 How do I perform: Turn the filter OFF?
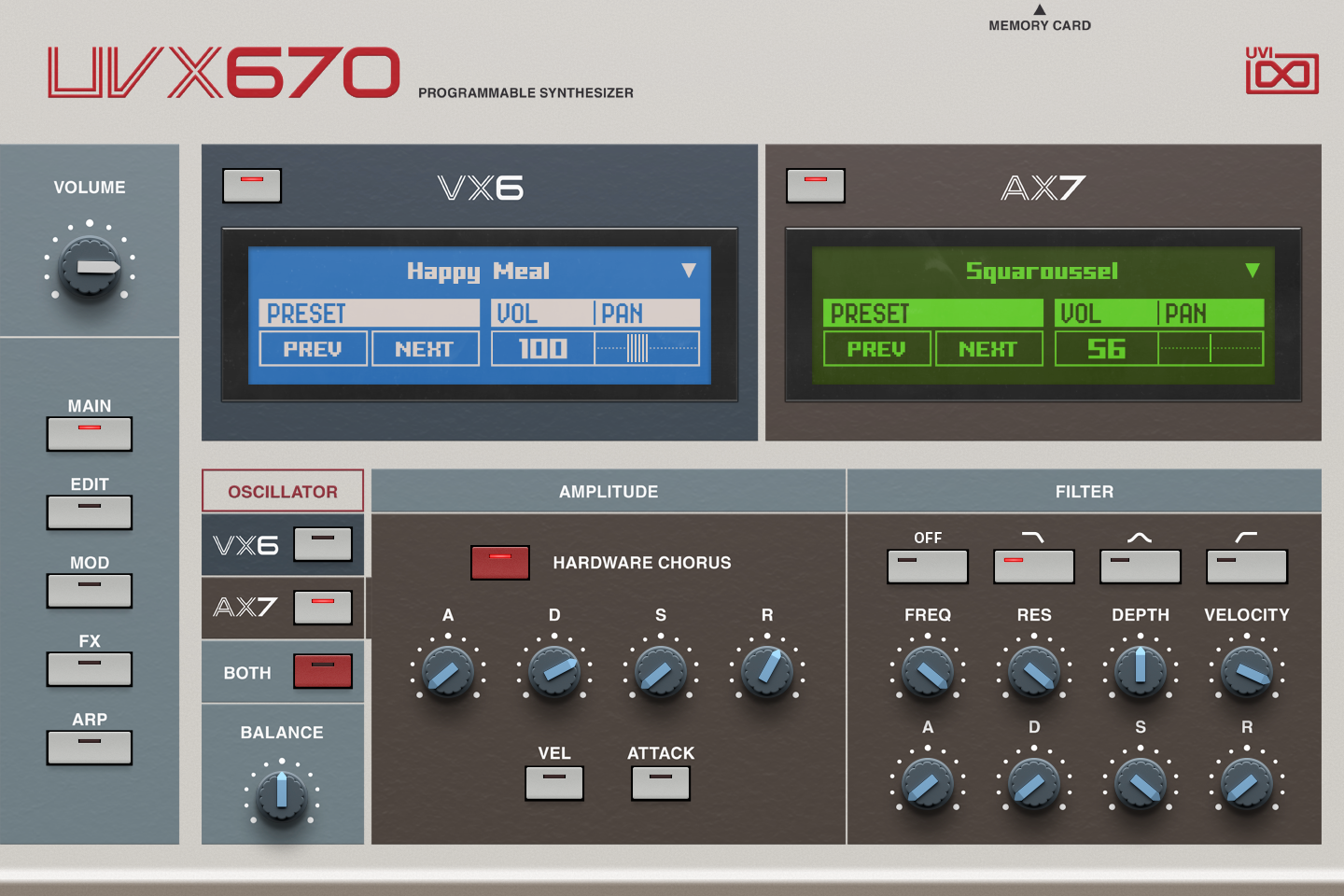pyautogui.click(x=928, y=566)
